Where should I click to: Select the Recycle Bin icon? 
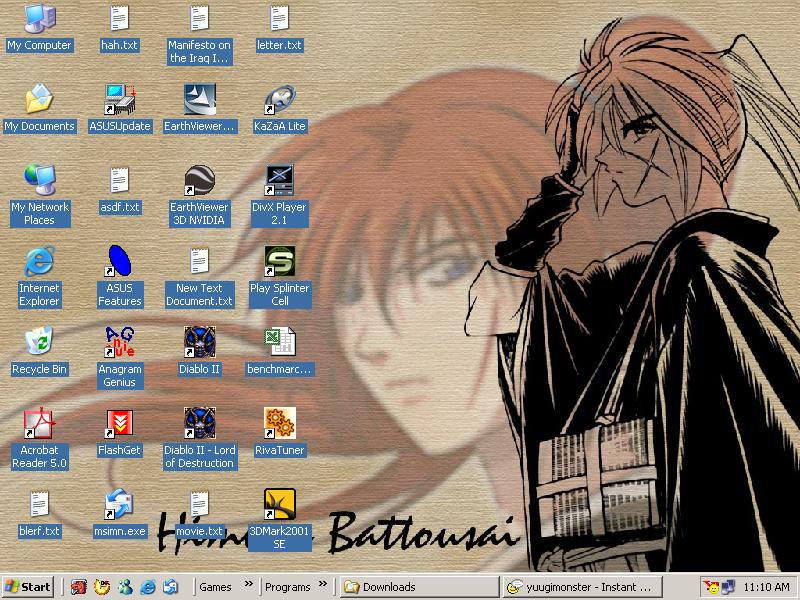[39, 344]
